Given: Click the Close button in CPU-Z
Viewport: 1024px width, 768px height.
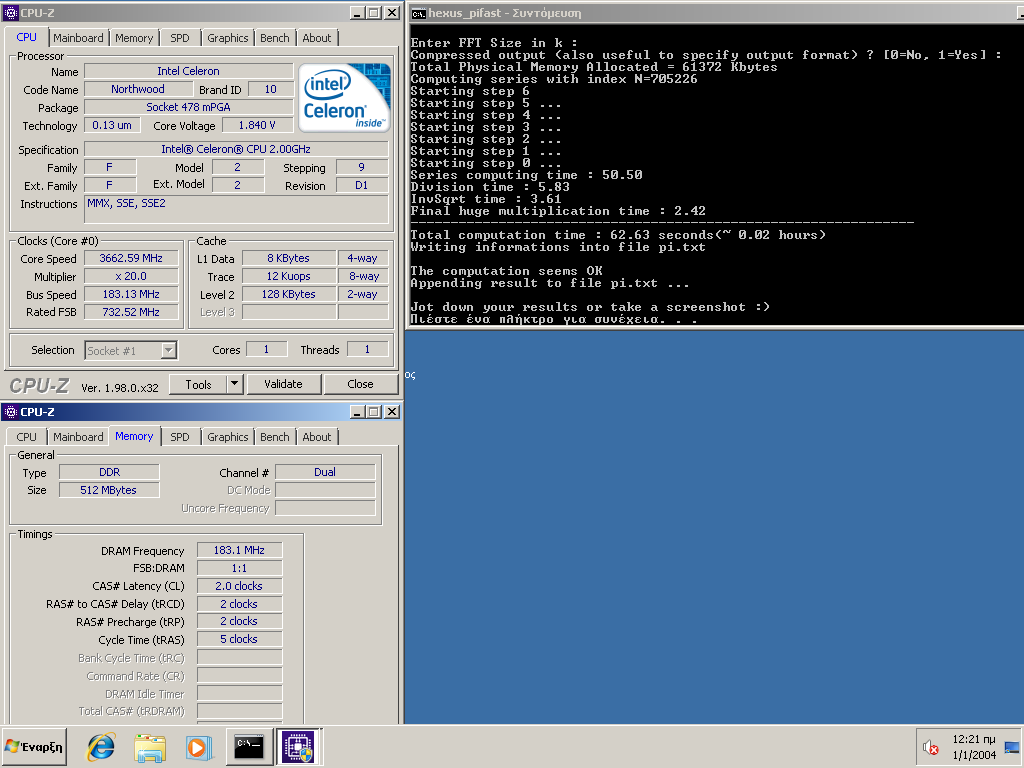Looking at the screenshot, I should coord(360,385).
